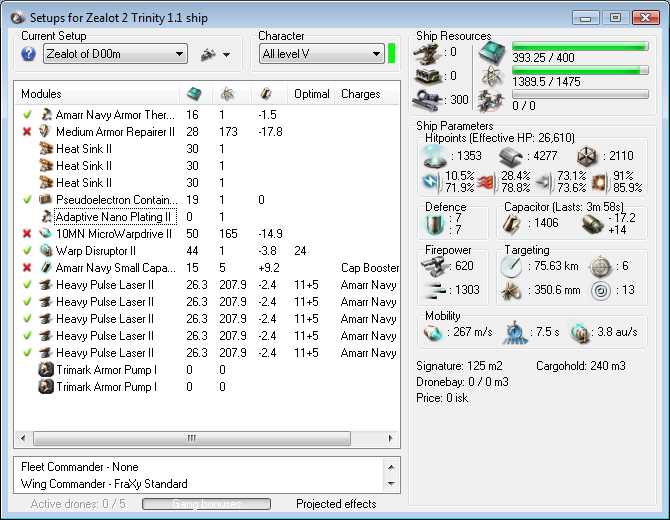Click the thermal resistance flame icon

(486, 183)
